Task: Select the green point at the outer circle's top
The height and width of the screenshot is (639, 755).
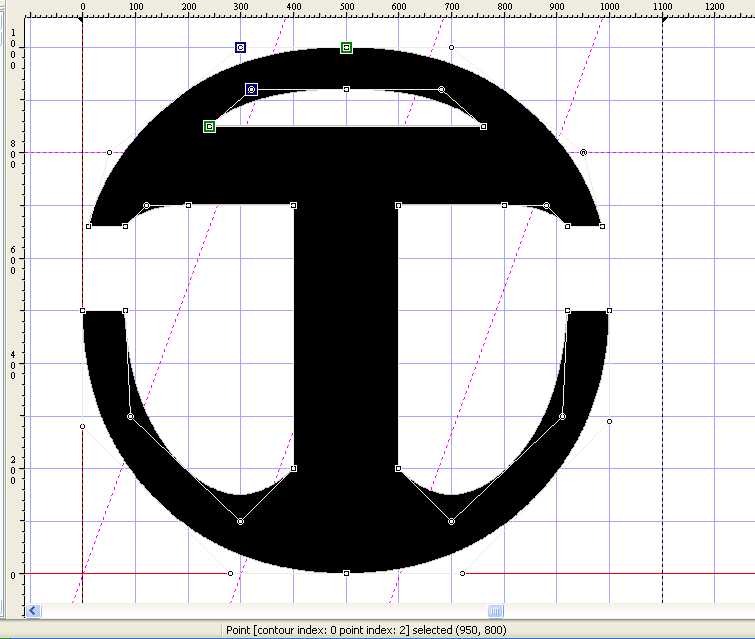Action: (x=346, y=48)
